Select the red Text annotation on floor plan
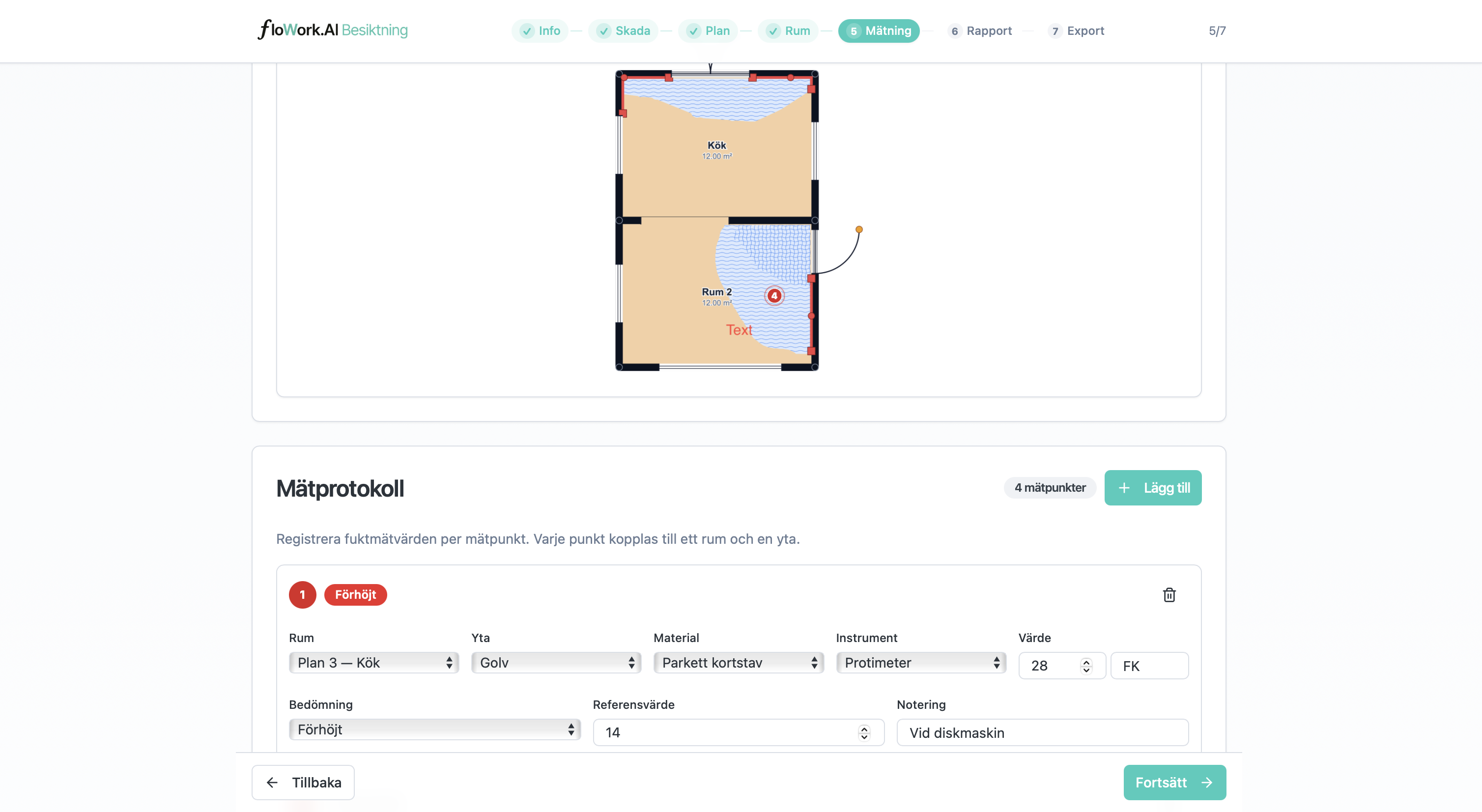1482x812 pixels. [x=739, y=330]
